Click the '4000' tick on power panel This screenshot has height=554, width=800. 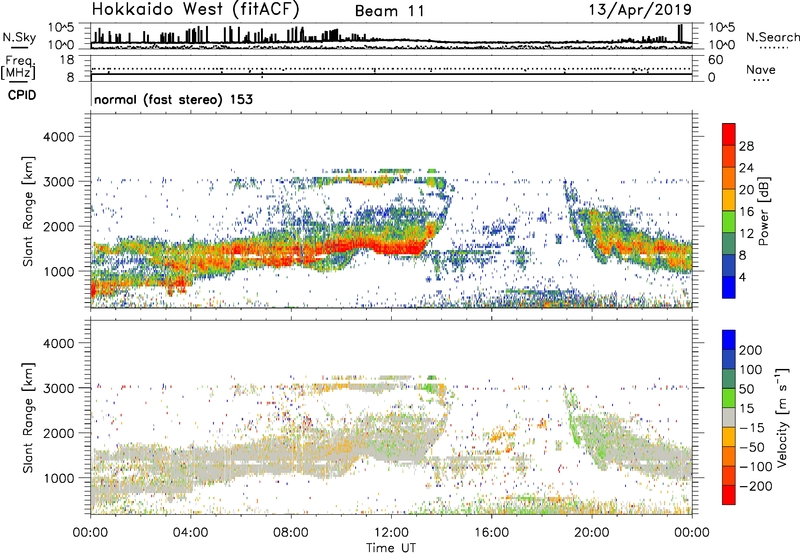pyautogui.click(x=59, y=137)
